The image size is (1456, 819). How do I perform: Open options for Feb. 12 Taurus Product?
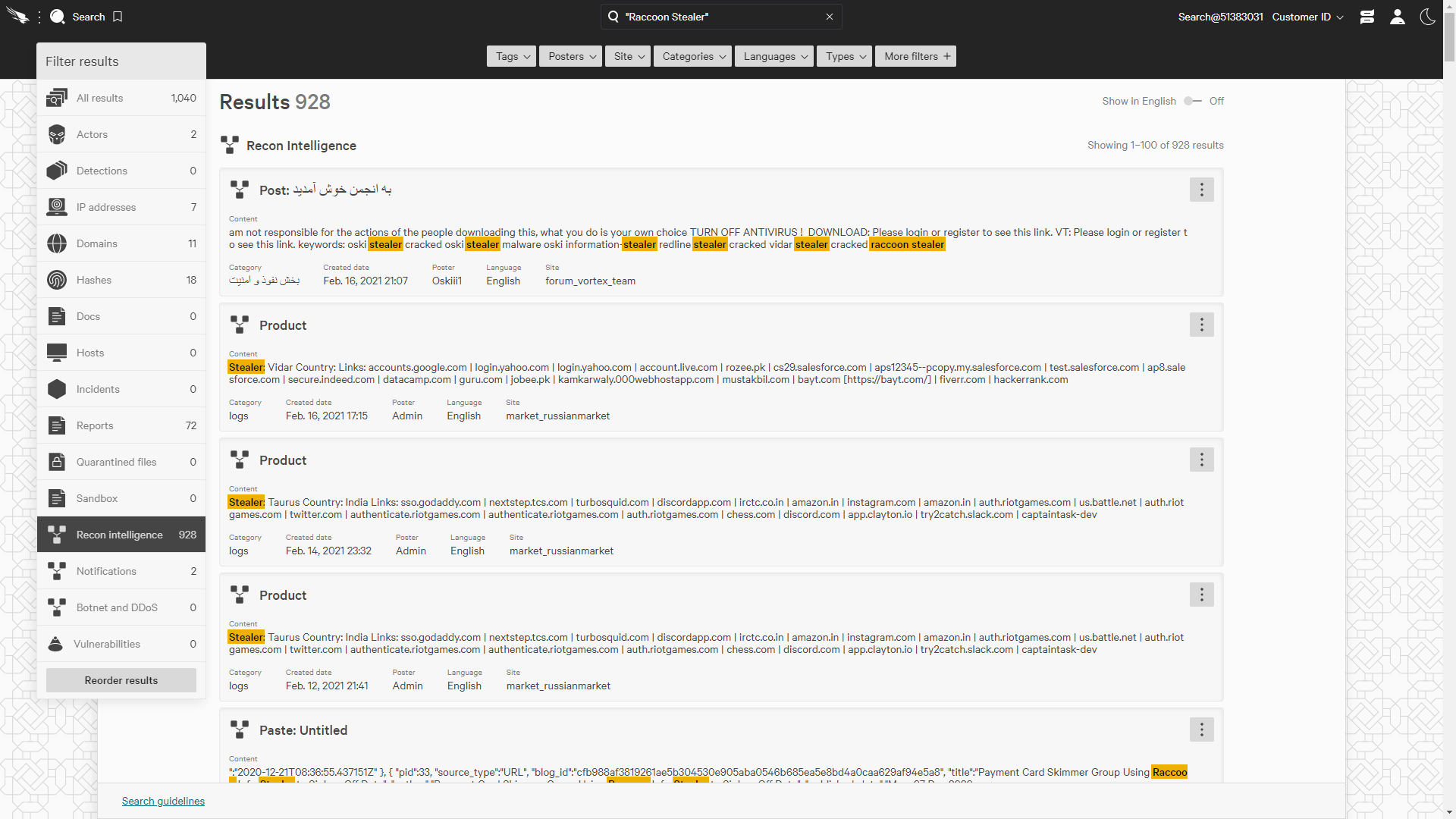click(1201, 595)
